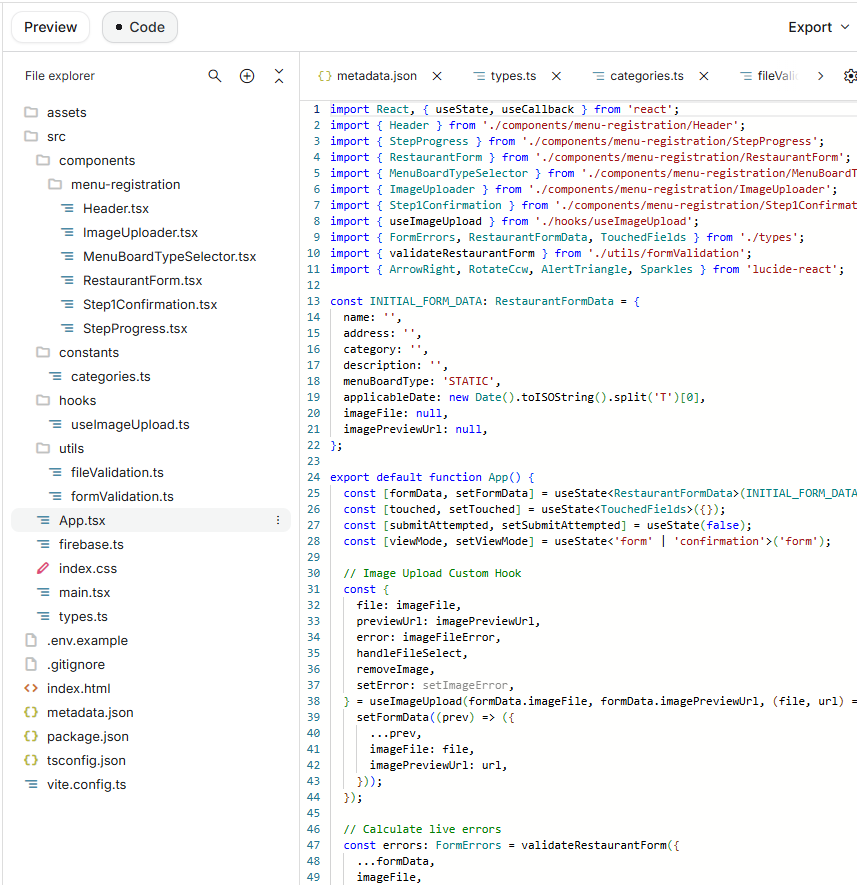Open the settings gear icon above the editor

pyautogui.click(x=850, y=76)
